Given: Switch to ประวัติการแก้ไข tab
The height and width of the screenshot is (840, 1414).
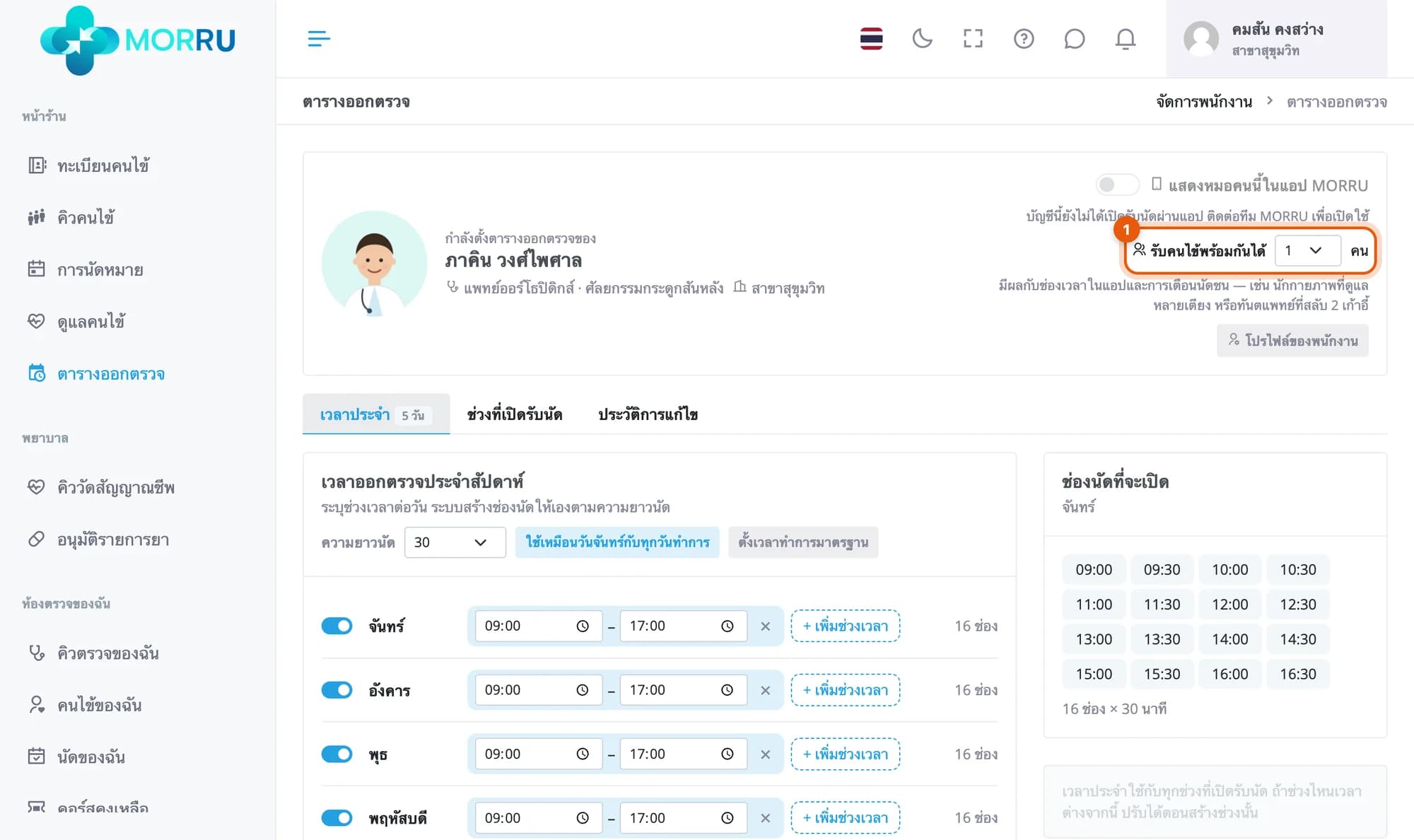Looking at the screenshot, I should point(648,414).
